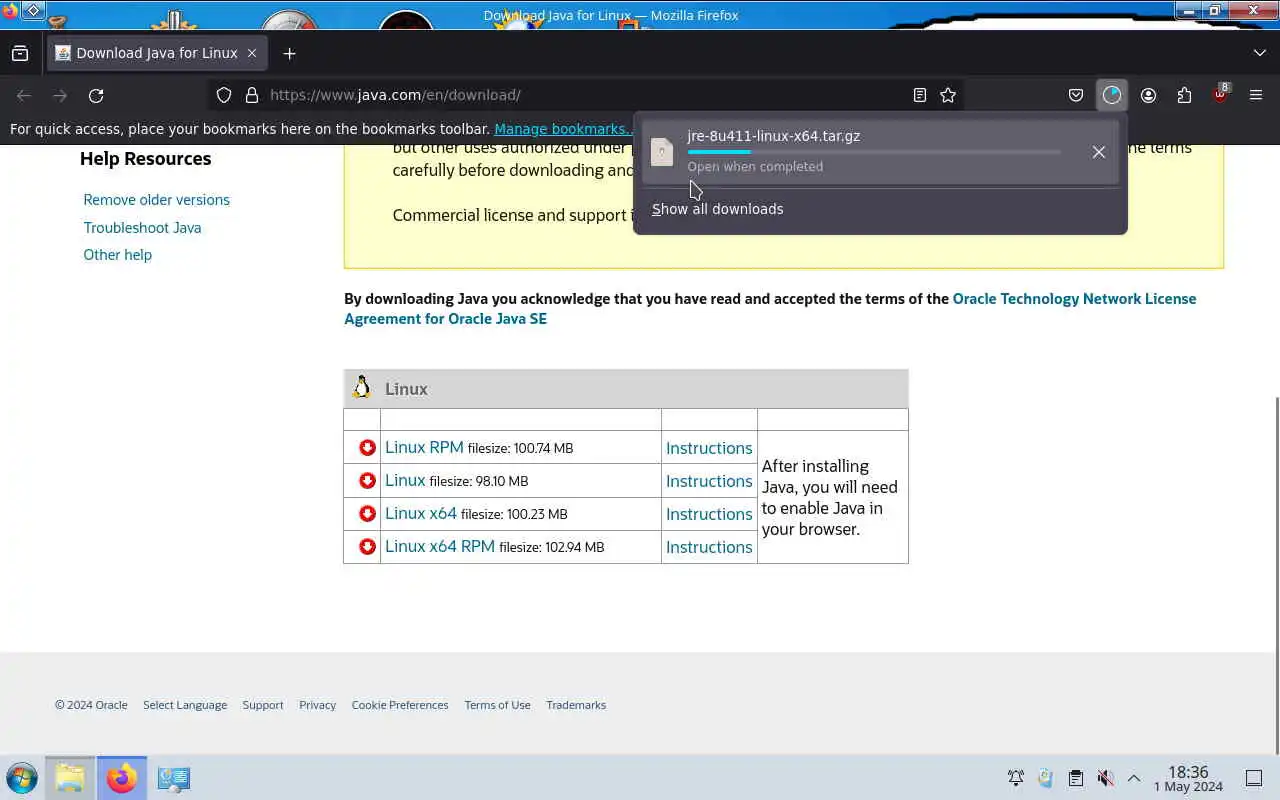Screen dimensions: 1280x800
Task: Click the jre-8u411-linux-x64.tar.gz download progress bar
Action: coord(874,152)
